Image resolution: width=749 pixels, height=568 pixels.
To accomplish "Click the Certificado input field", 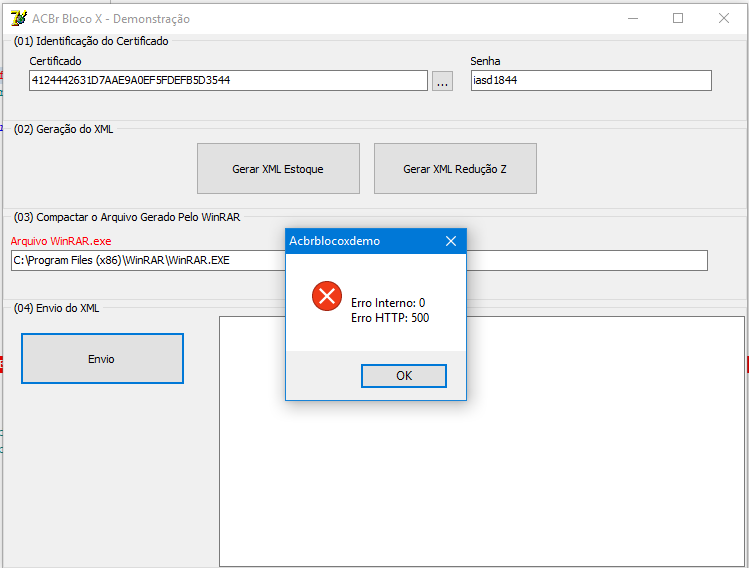I will 228,80.
